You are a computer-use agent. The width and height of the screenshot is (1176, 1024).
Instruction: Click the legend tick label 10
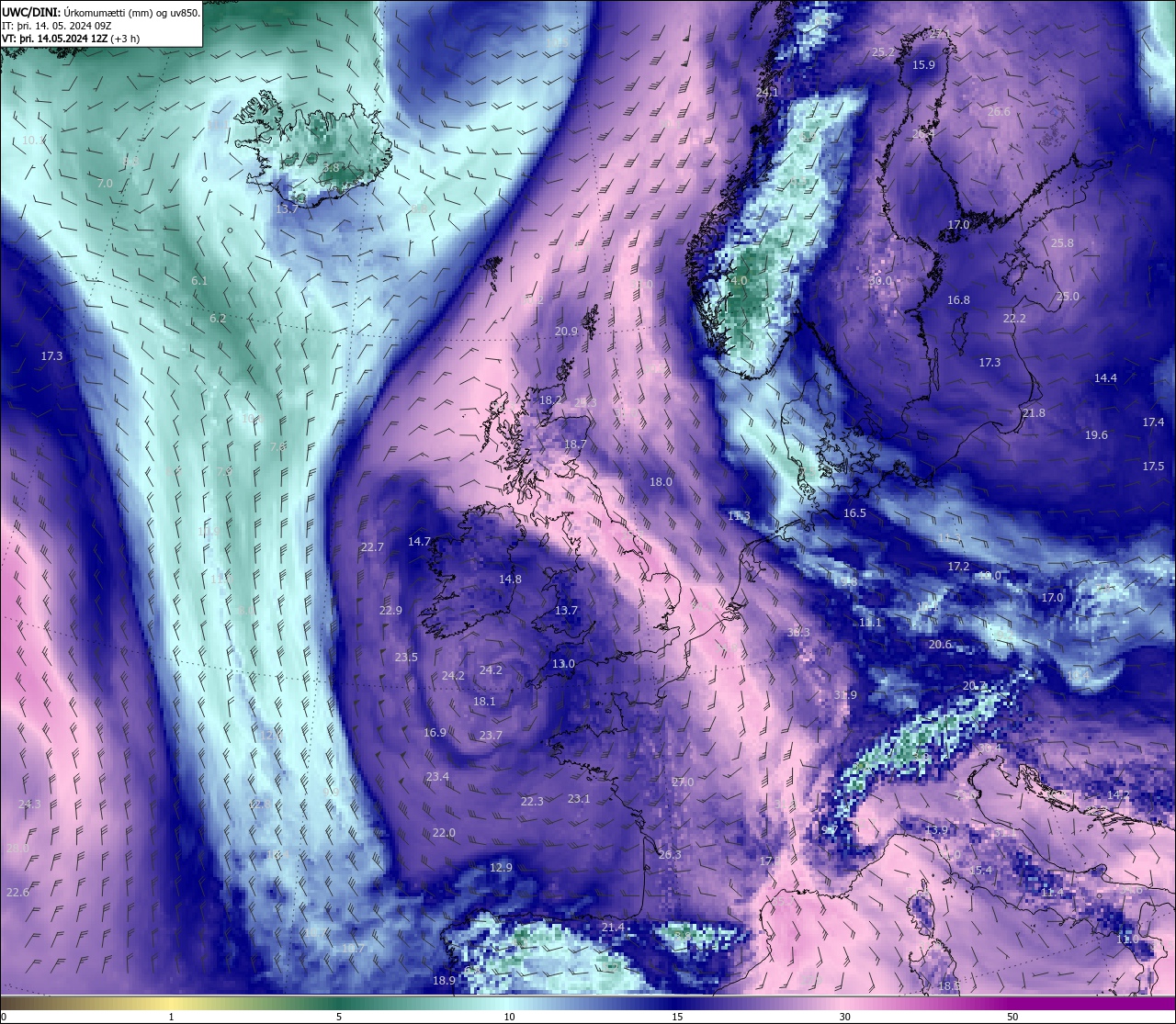coord(508,1017)
